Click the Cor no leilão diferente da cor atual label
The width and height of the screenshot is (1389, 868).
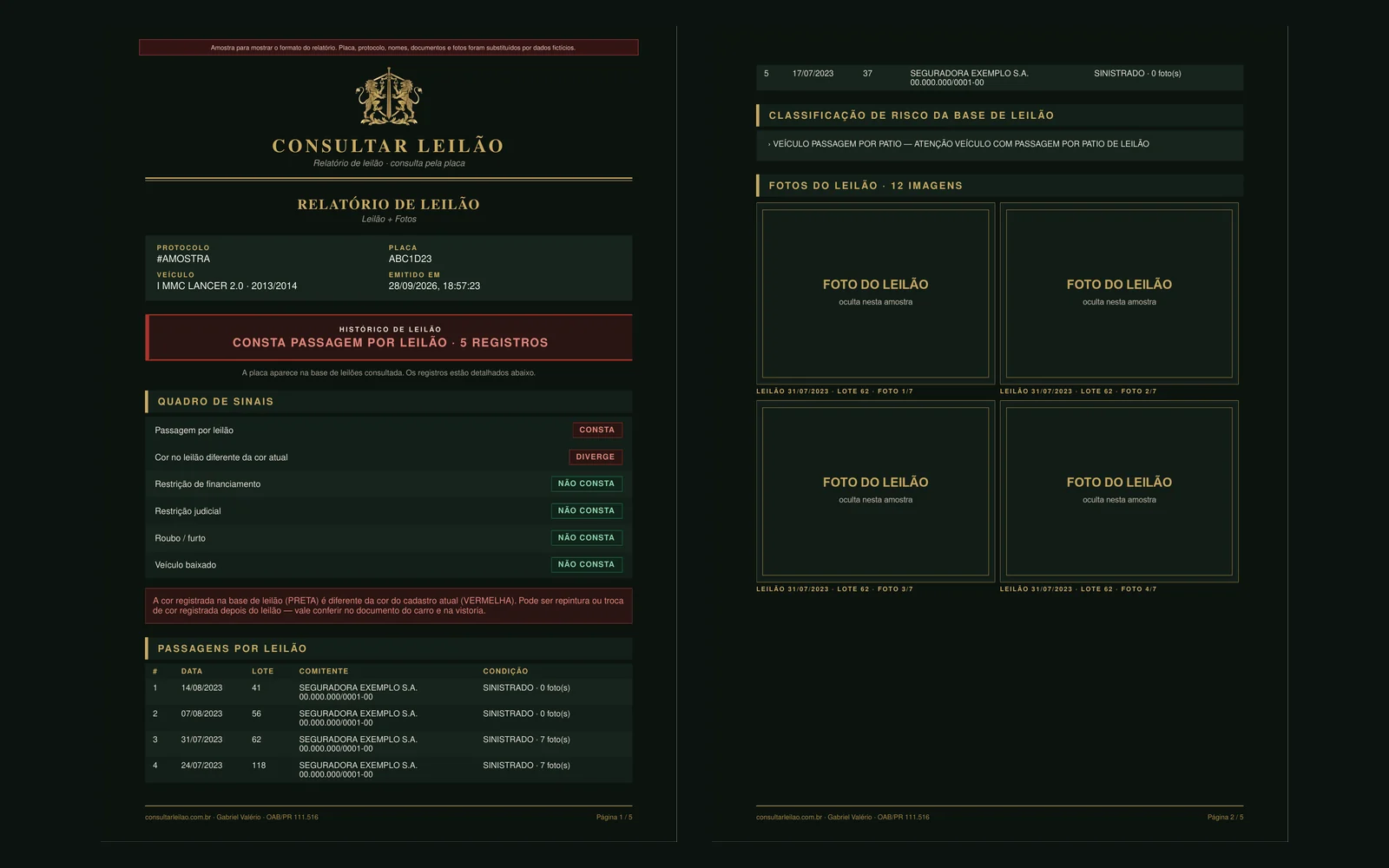tap(221, 457)
